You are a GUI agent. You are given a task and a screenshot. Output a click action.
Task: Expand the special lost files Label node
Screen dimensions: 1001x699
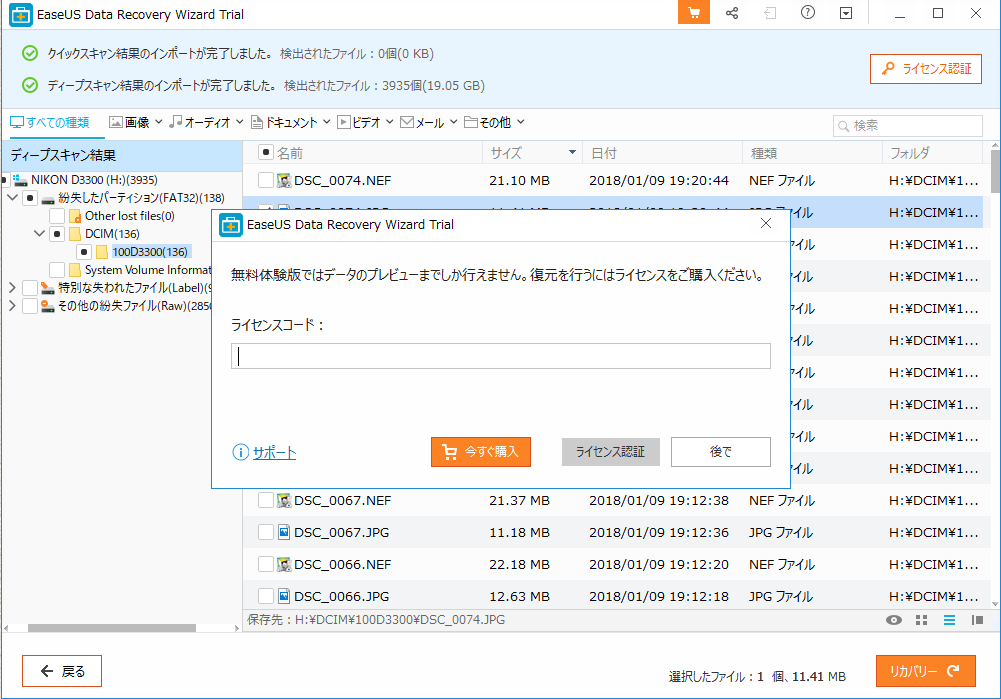(12, 288)
